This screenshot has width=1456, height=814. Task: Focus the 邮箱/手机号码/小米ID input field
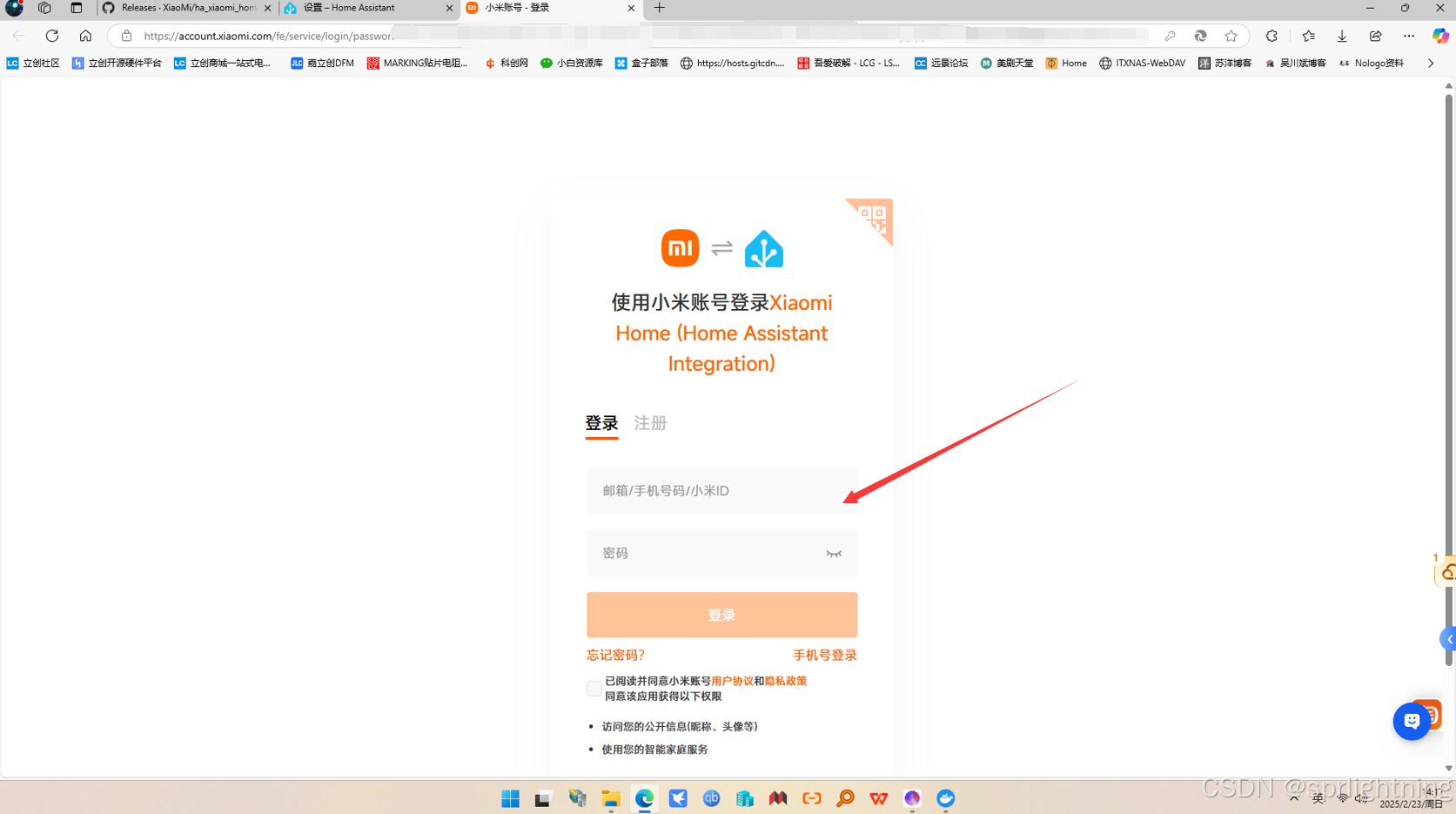pos(721,491)
